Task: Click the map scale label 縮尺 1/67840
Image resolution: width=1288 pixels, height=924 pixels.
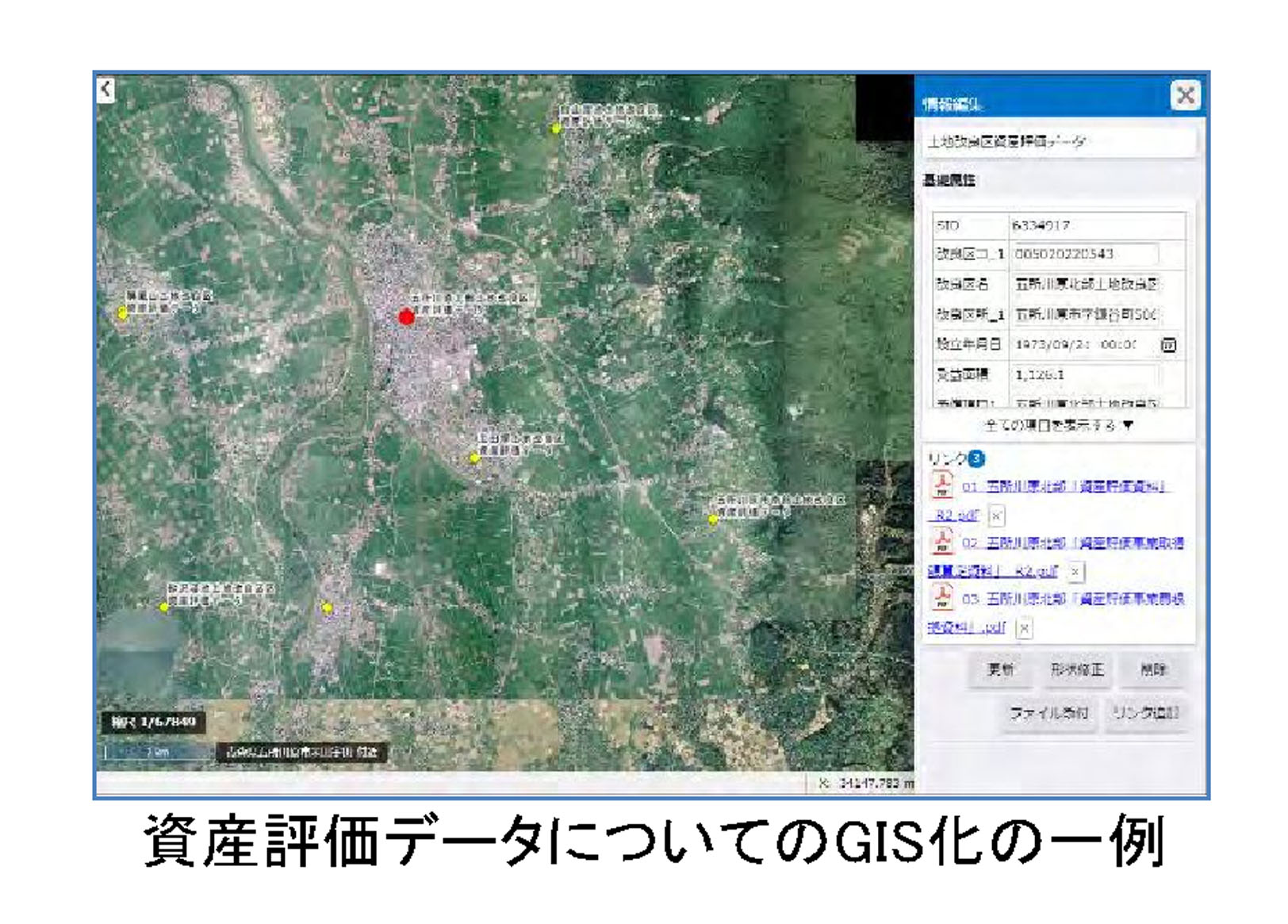Action: (x=153, y=722)
